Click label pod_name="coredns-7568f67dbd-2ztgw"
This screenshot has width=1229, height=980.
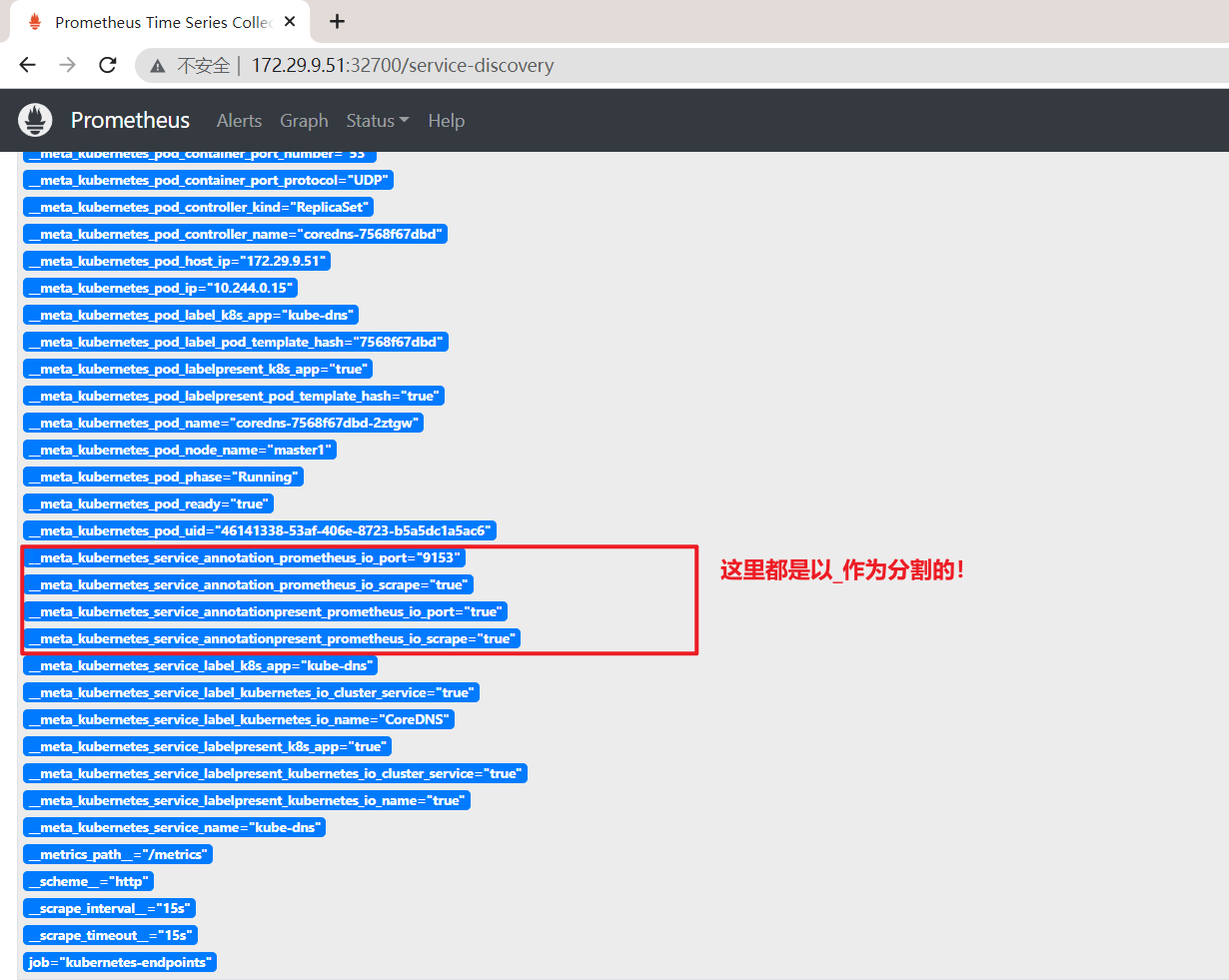pyautogui.click(x=224, y=423)
